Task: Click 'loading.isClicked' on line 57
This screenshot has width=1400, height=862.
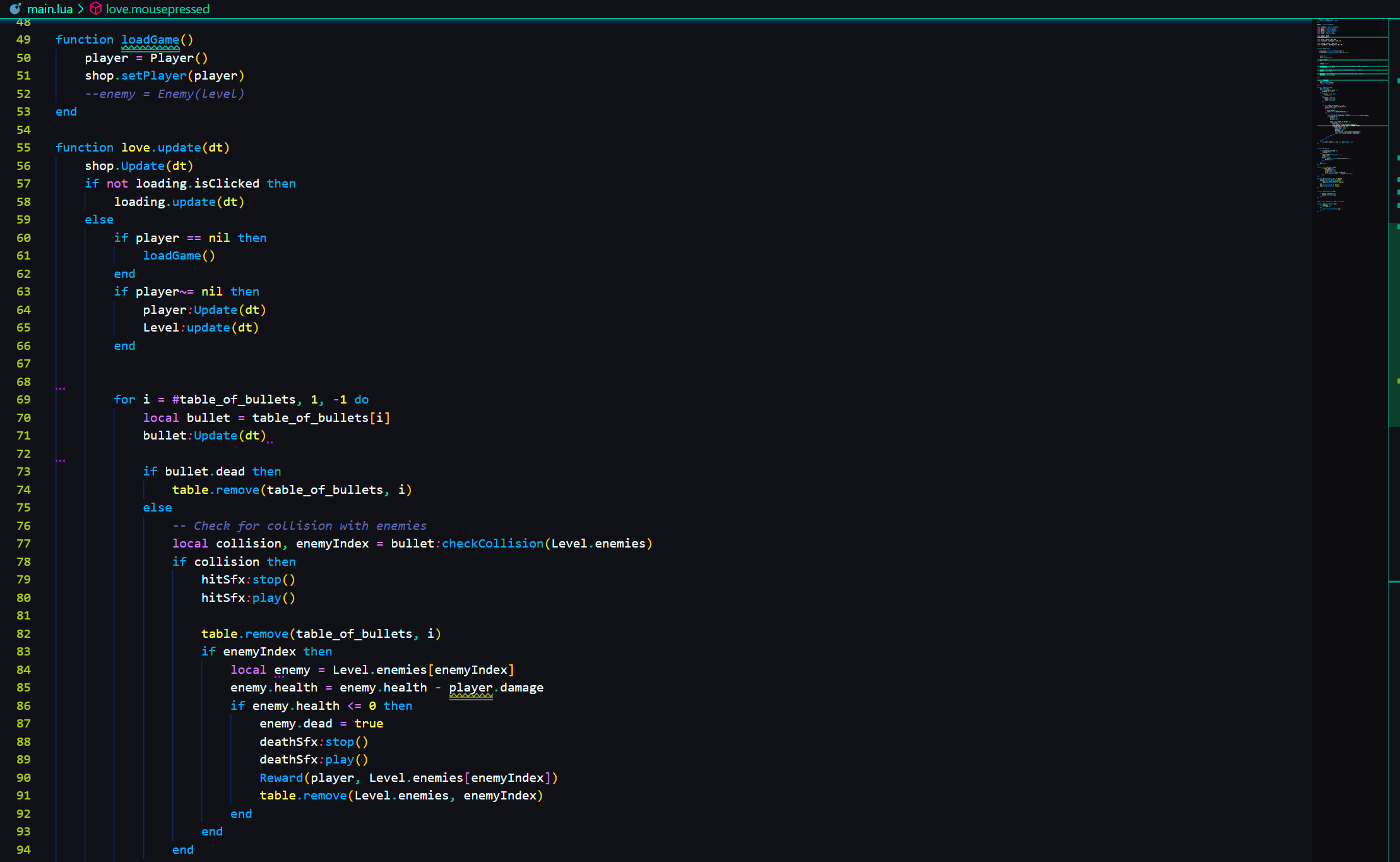Action: pos(198,184)
